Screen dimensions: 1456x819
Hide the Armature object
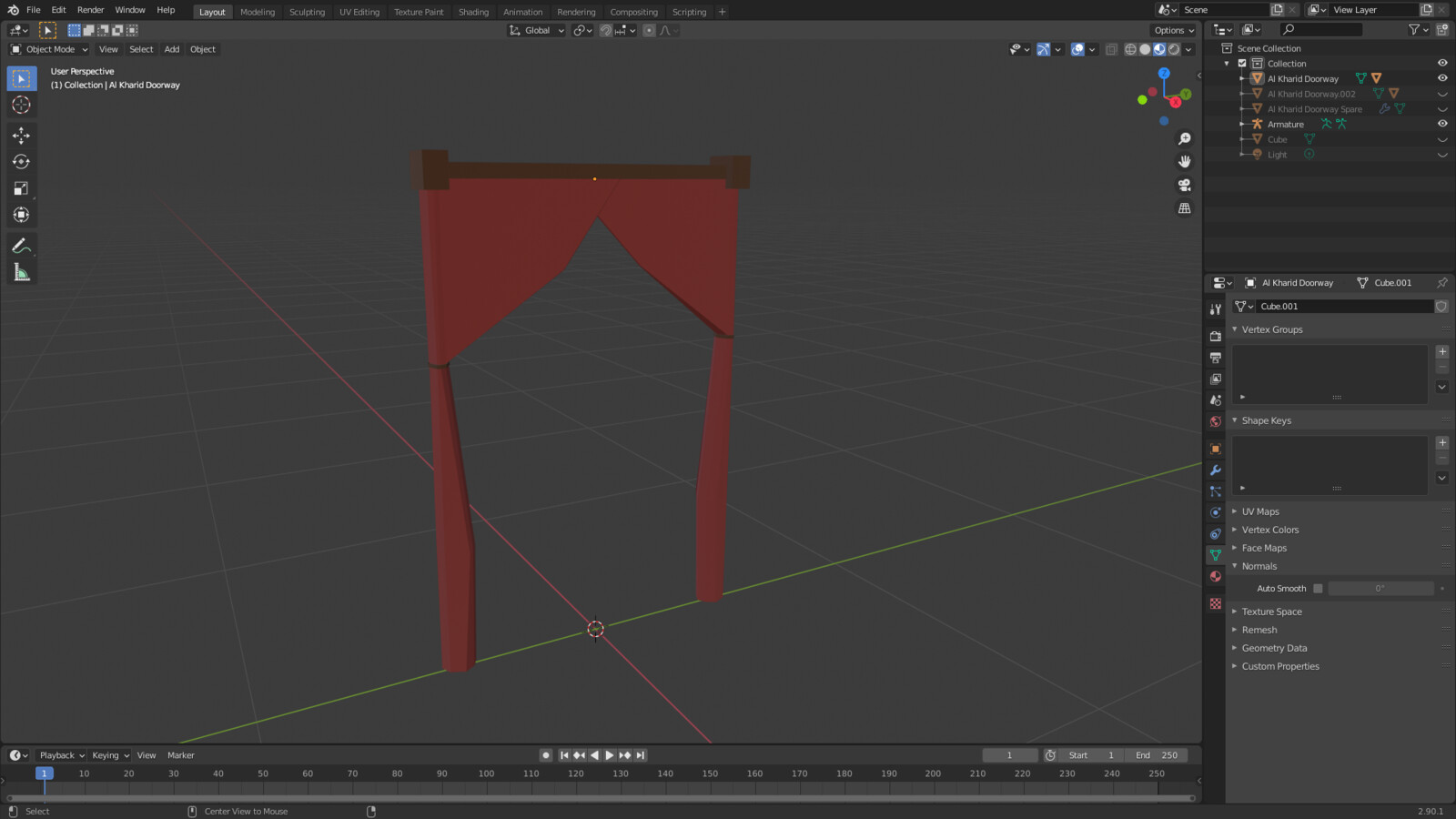pos(1442,124)
